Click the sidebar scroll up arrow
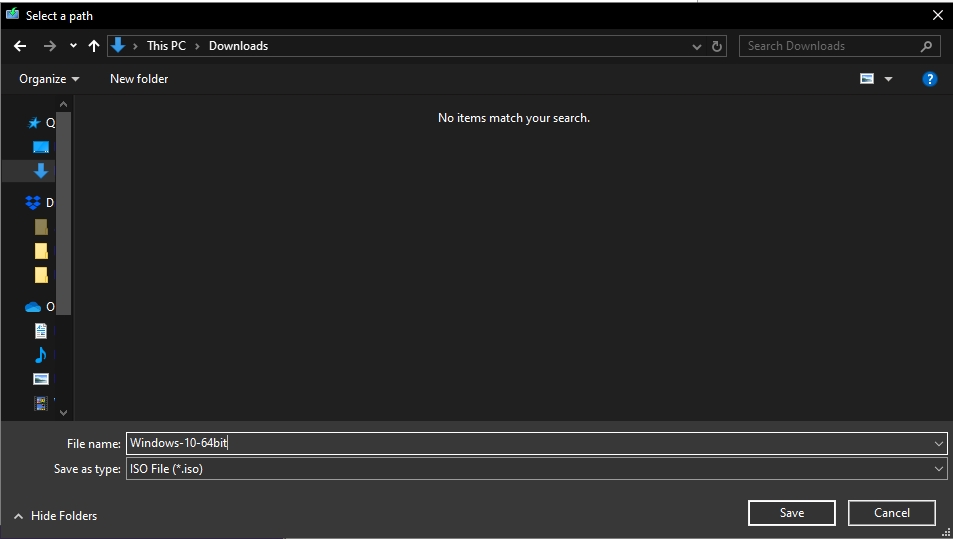 pyautogui.click(x=63, y=105)
